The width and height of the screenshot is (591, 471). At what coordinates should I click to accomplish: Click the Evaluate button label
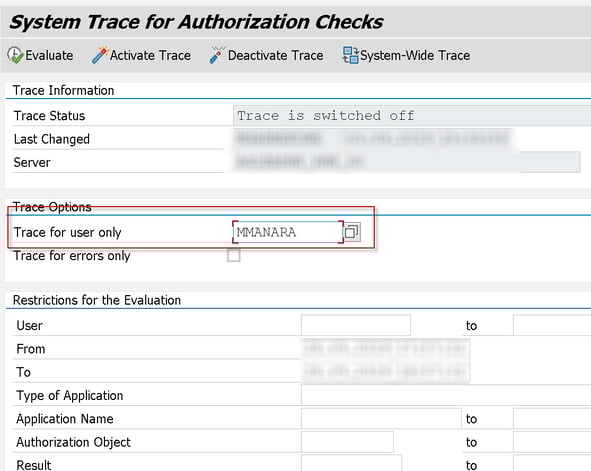(x=49, y=55)
